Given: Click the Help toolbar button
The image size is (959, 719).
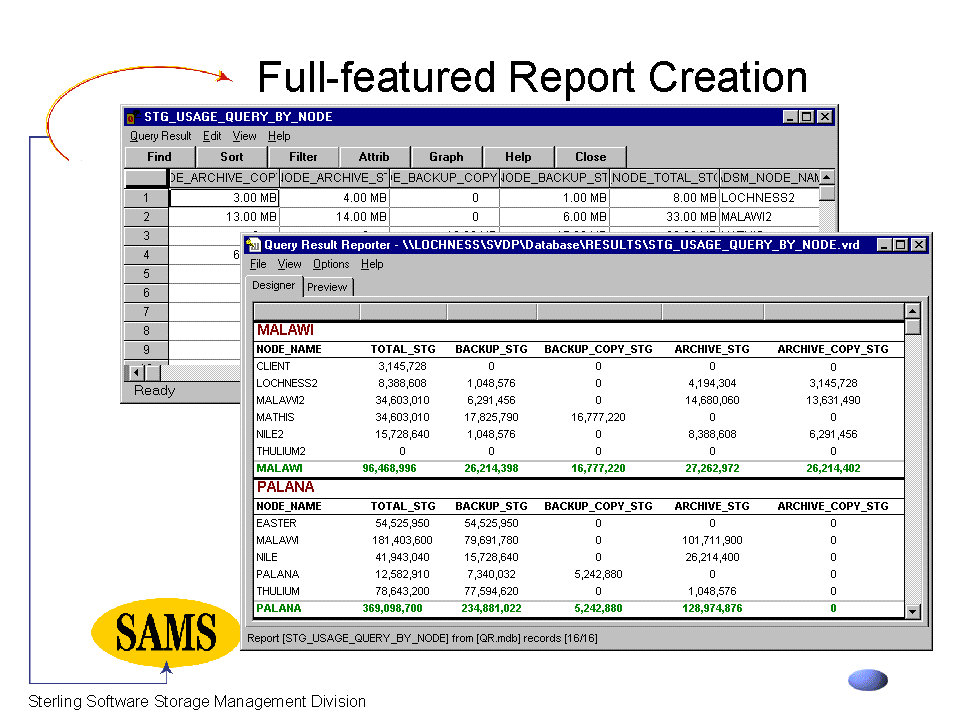Looking at the screenshot, I should [518, 157].
